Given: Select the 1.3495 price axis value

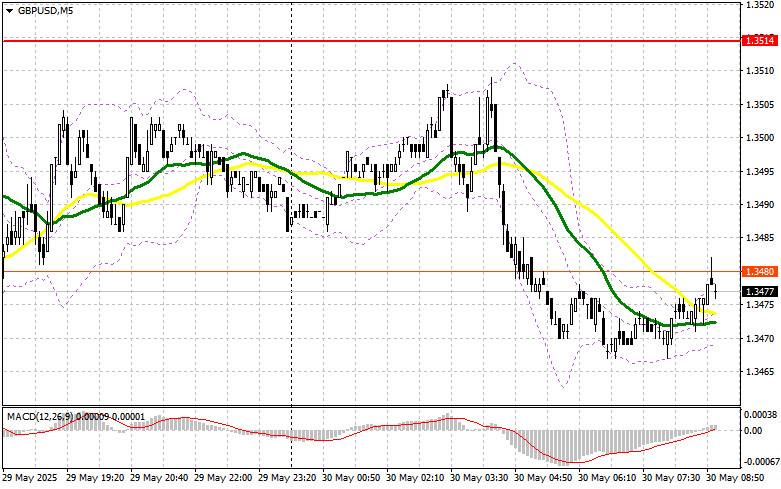Looking at the screenshot, I should pos(760,172).
